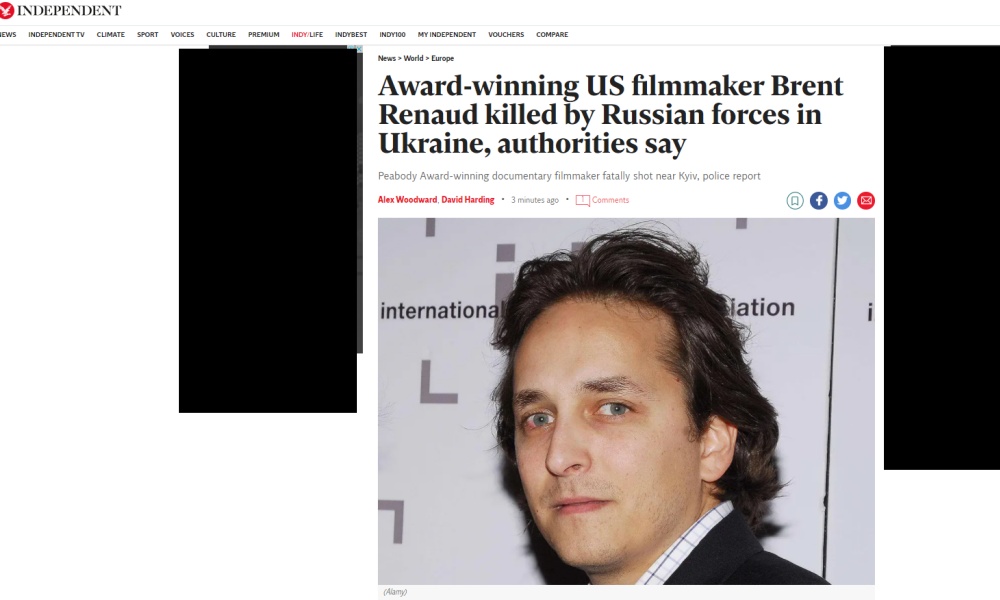Navigate to Indy/Life section
This screenshot has height=600, width=1000.
click(x=307, y=35)
